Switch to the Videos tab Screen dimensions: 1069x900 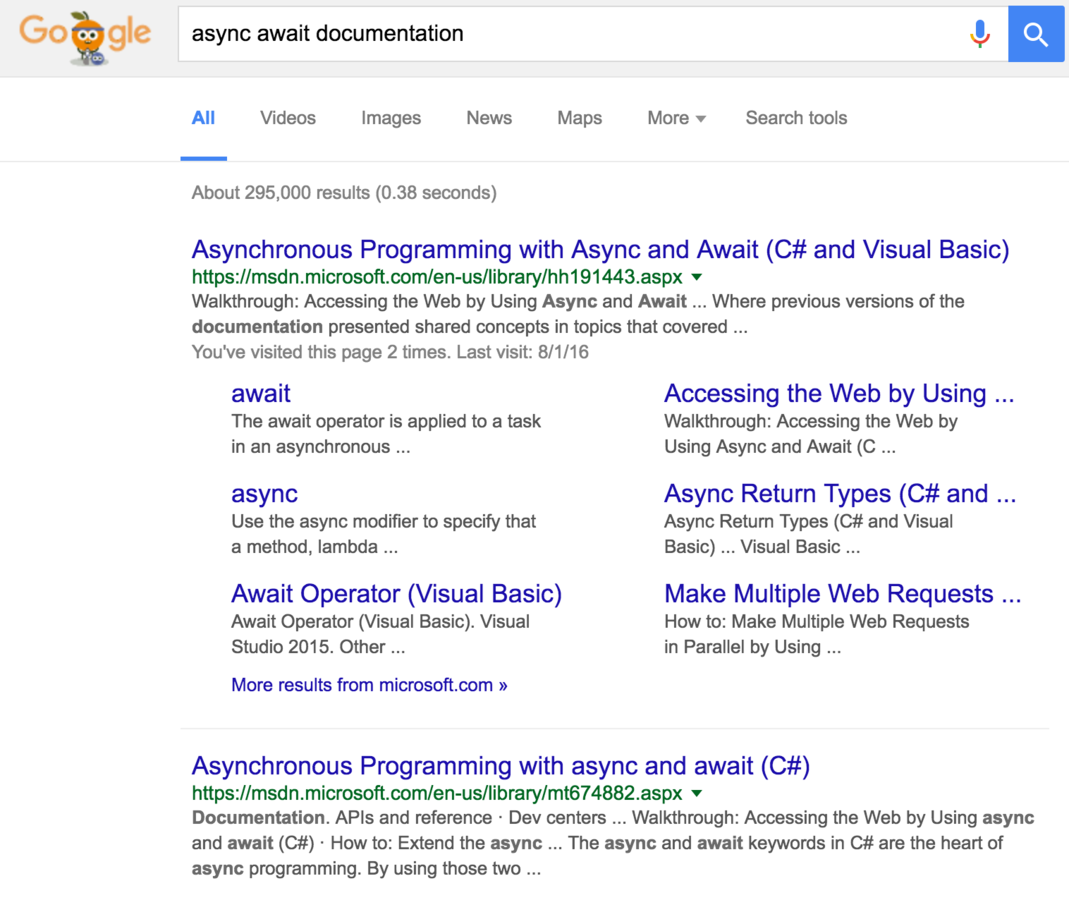pos(288,118)
